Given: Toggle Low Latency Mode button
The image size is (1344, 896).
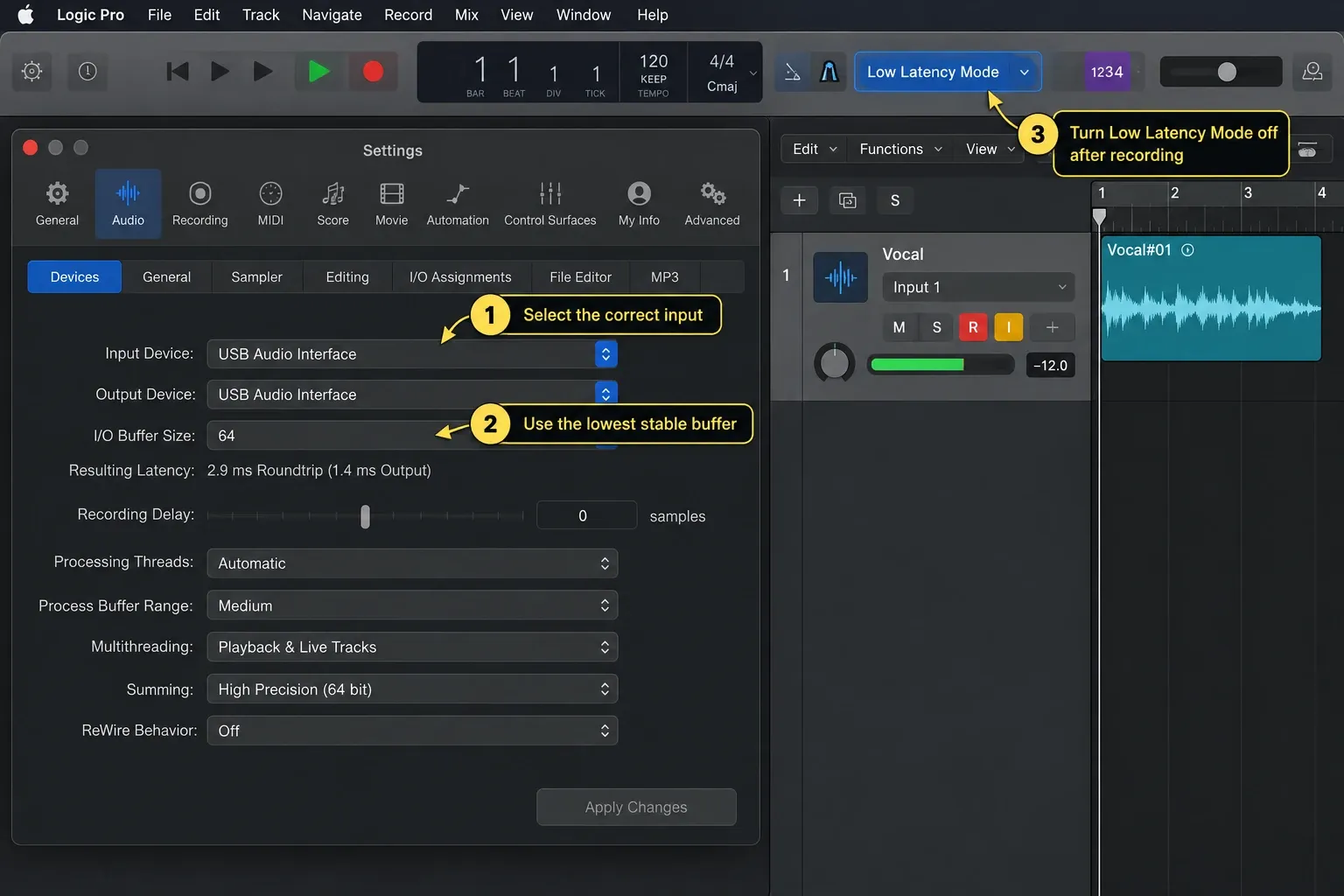Looking at the screenshot, I should click(x=933, y=72).
